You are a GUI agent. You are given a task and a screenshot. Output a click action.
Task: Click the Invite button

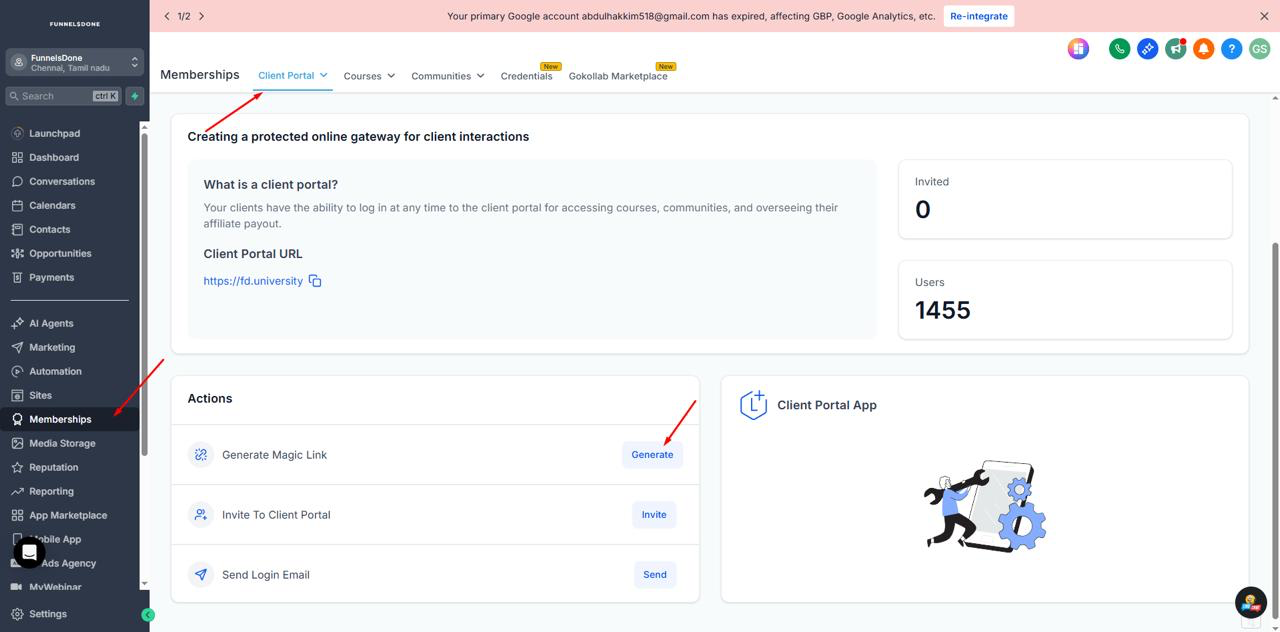(654, 515)
